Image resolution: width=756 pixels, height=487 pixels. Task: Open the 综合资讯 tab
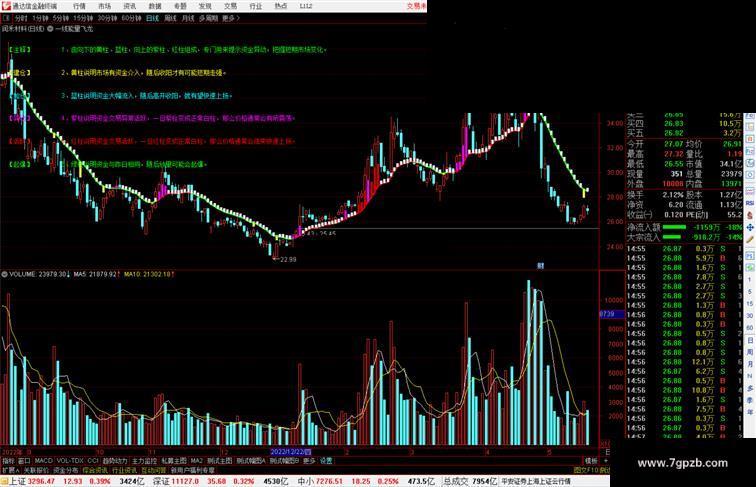point(95,470)
